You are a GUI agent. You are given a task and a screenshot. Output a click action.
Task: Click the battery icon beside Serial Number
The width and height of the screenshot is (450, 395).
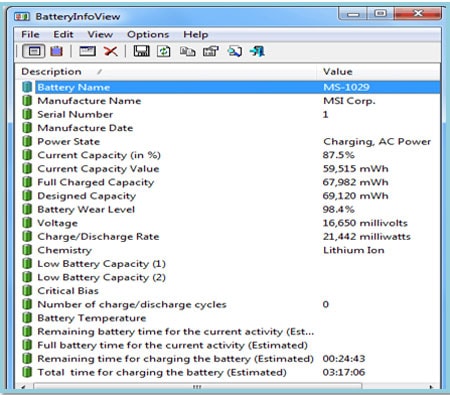click(x=27, y=114)
